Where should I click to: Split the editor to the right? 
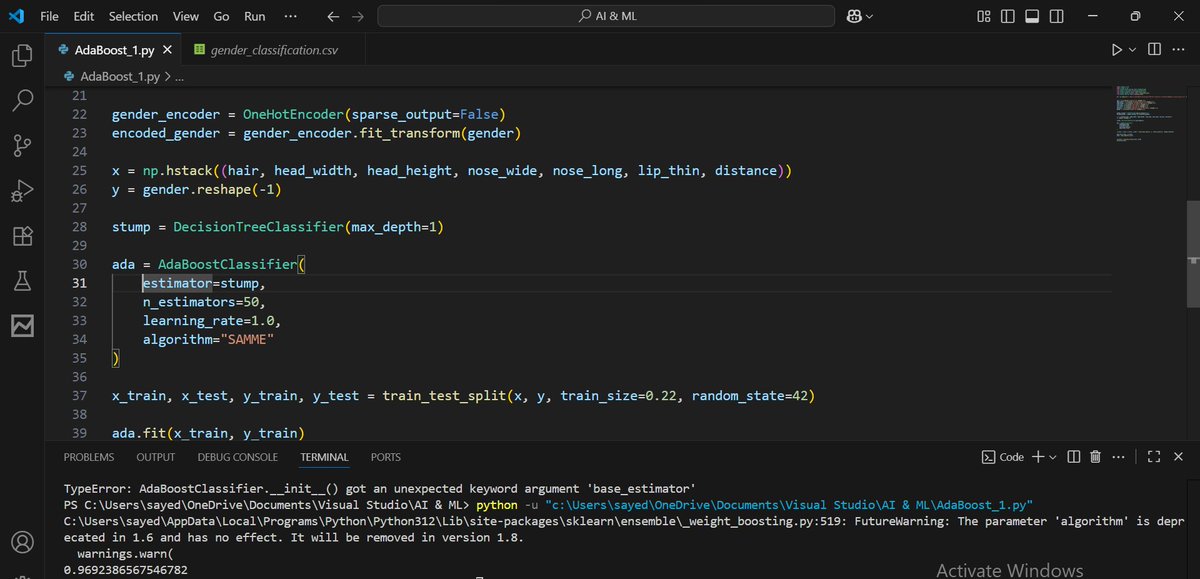click(x=1154, y=49)
